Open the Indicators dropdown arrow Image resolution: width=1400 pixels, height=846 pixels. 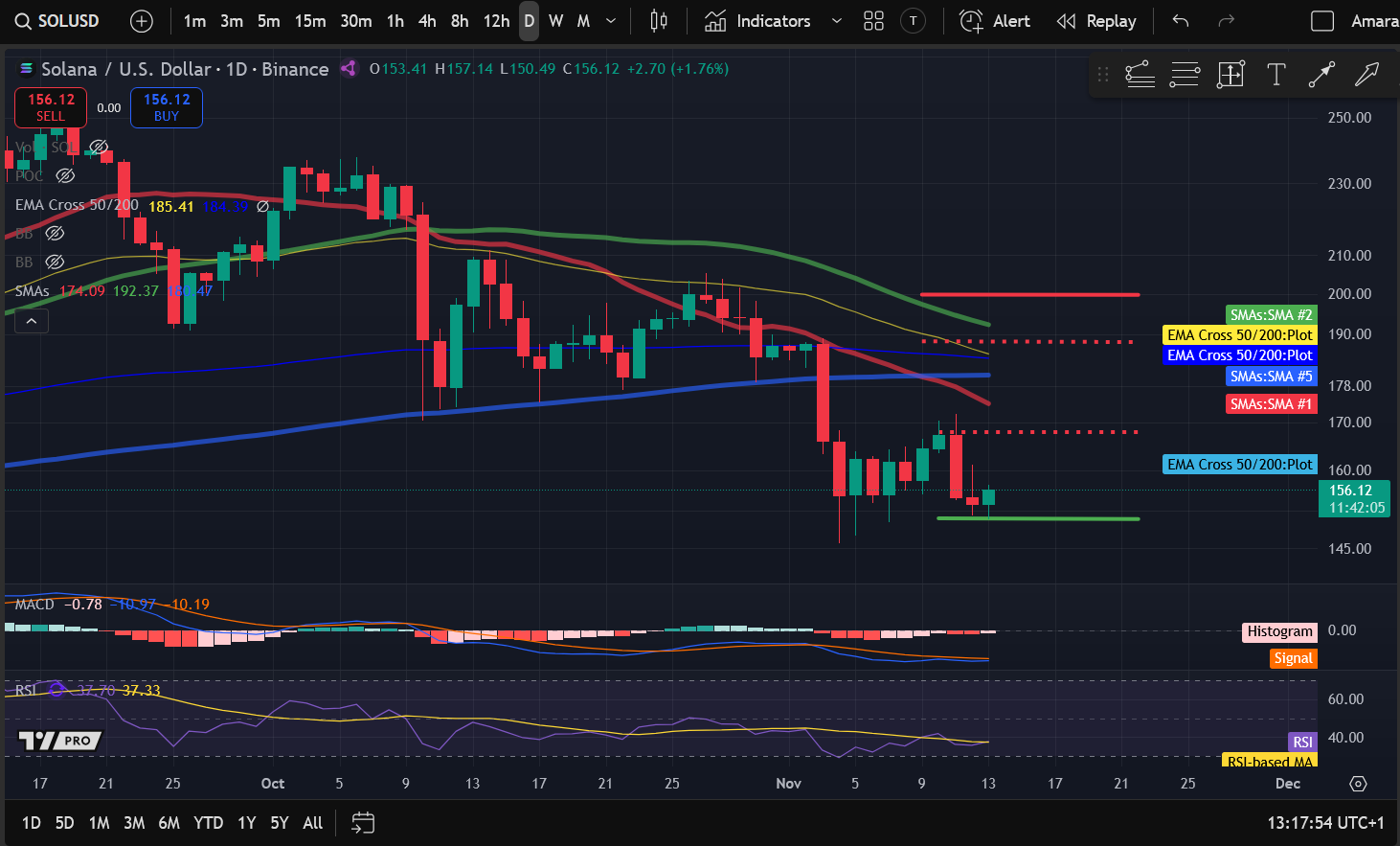pyautogui.click(x=836, y=20)
